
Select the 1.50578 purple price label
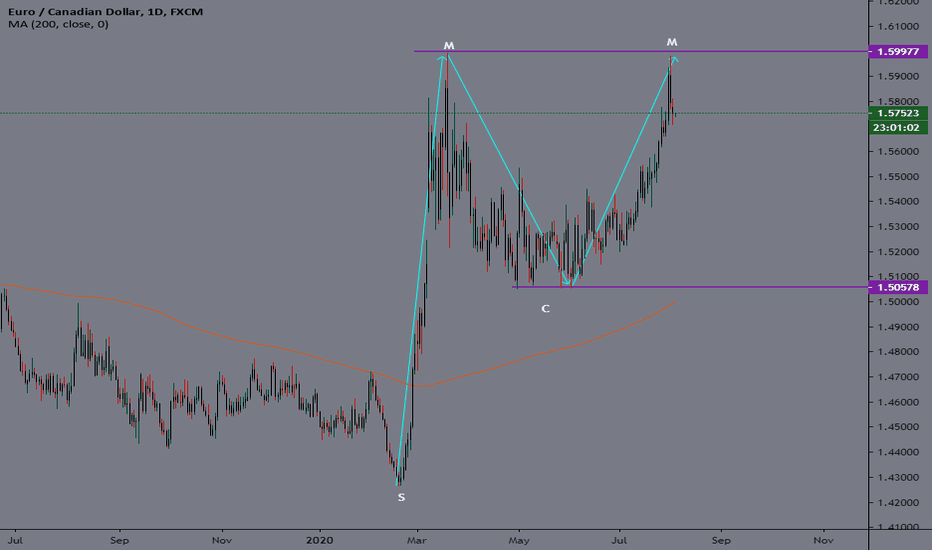point(898,287)
